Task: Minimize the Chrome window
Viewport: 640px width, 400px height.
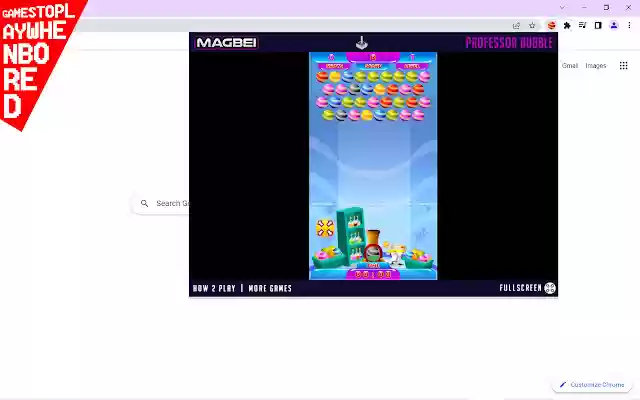Action: [584, 7]
